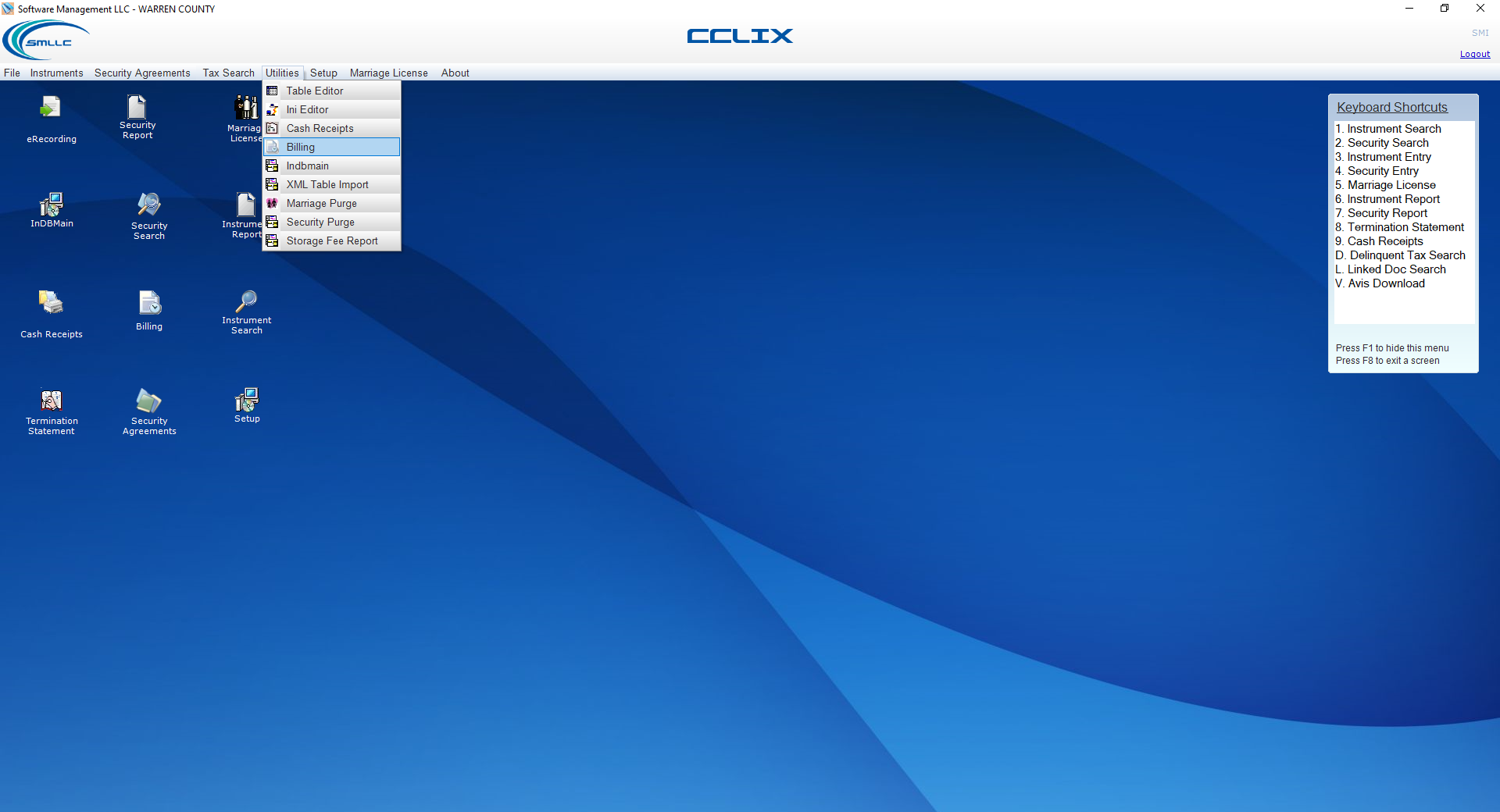Open the Instruments menu
This screenshot has width=1500, height=812.
click(56, 73)
